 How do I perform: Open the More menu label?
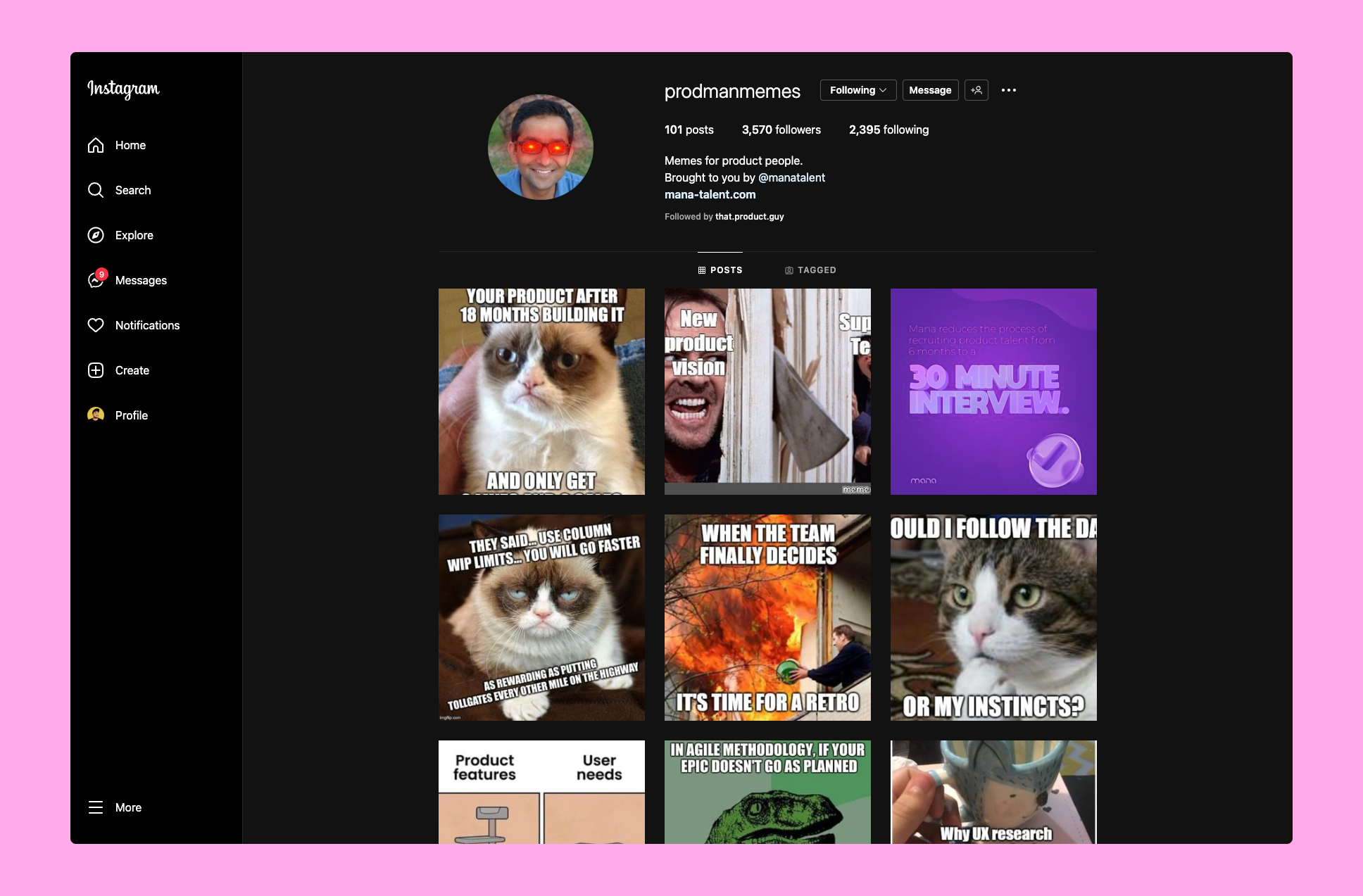point(128,807)
